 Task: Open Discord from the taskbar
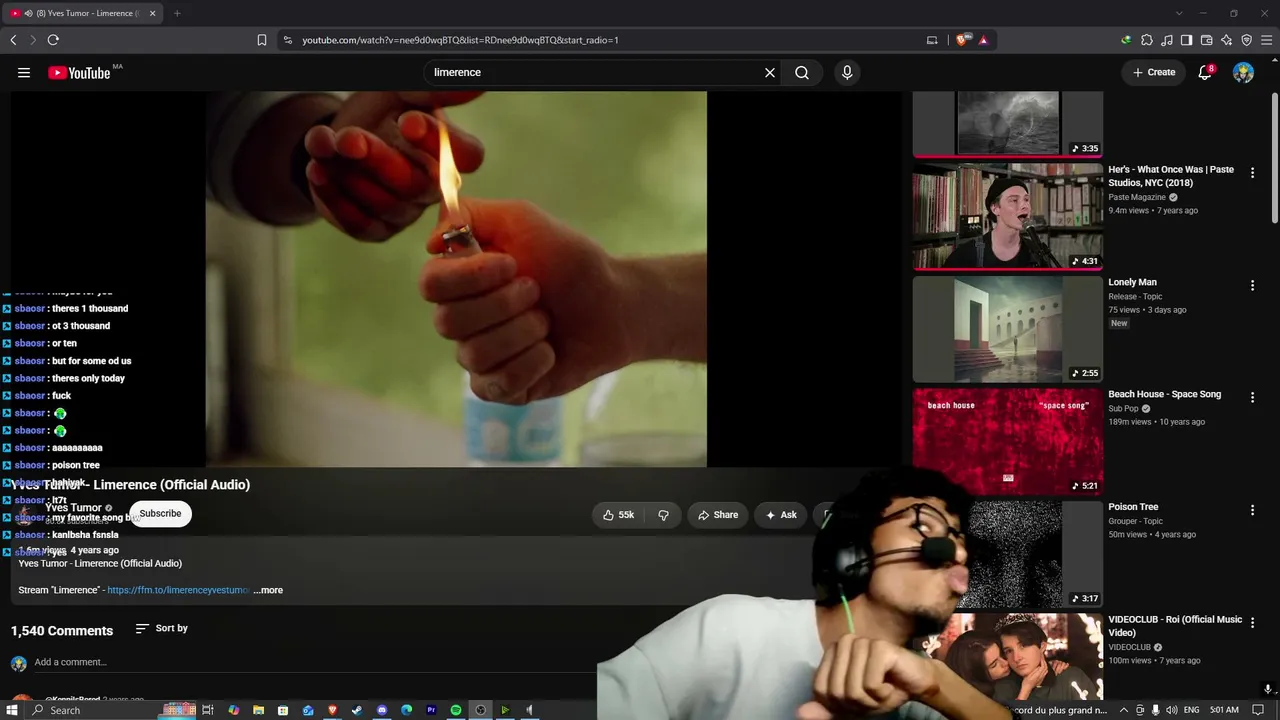point(382,710)
